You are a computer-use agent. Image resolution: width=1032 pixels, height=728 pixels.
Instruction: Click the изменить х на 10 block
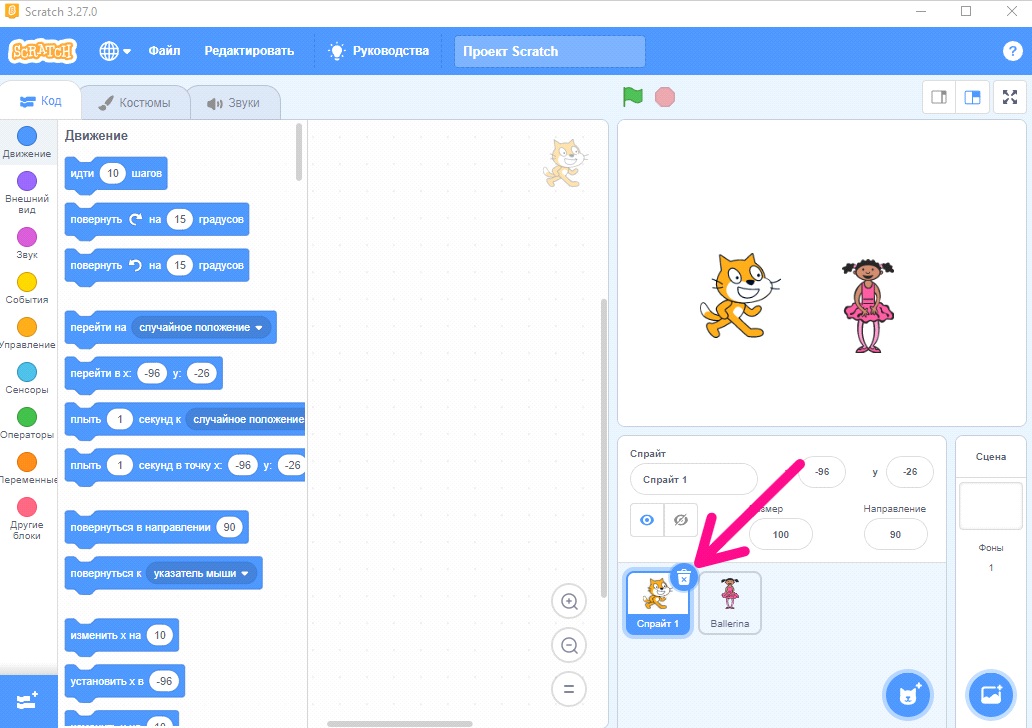(122, 636)
